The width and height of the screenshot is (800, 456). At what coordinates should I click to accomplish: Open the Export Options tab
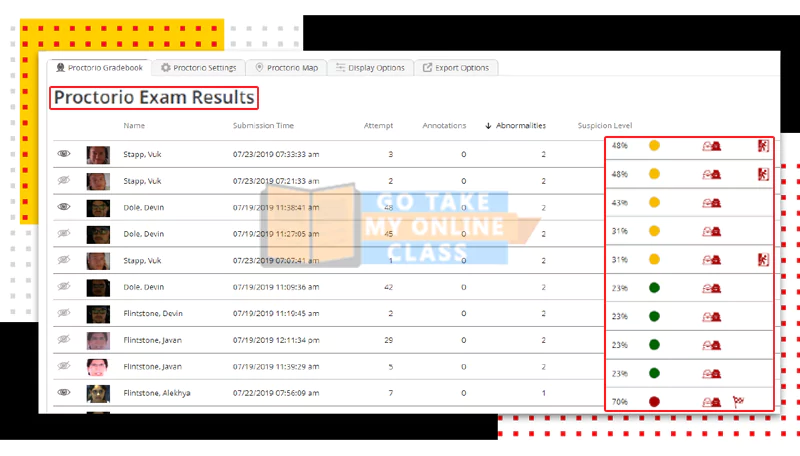click(x=456, y=67)
